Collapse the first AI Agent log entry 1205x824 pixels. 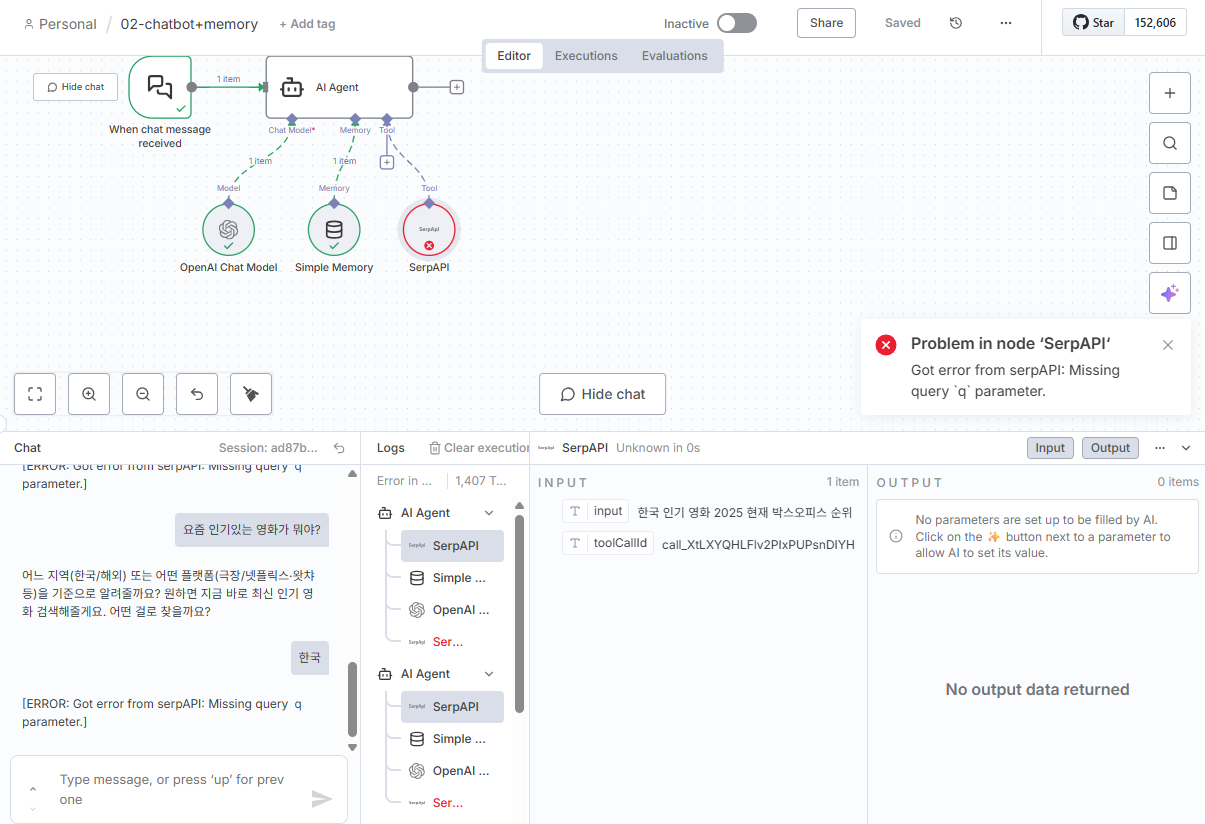pos(489,513)
